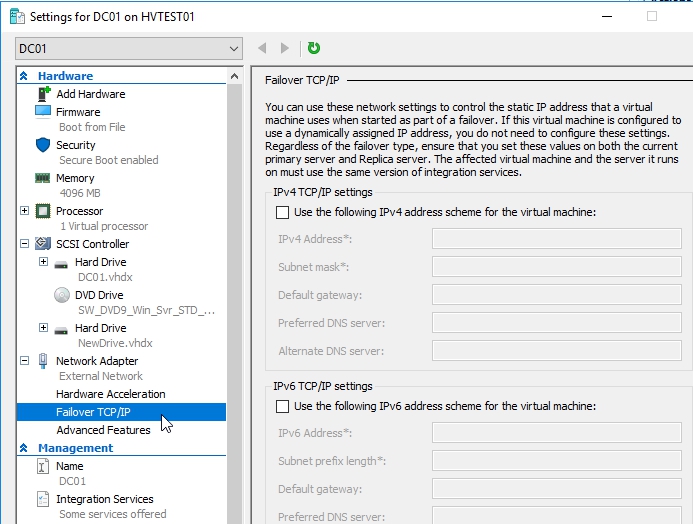The image size is (693, 524).
Task: Select the Memory chip icon
Action: [x=43, y=178]
